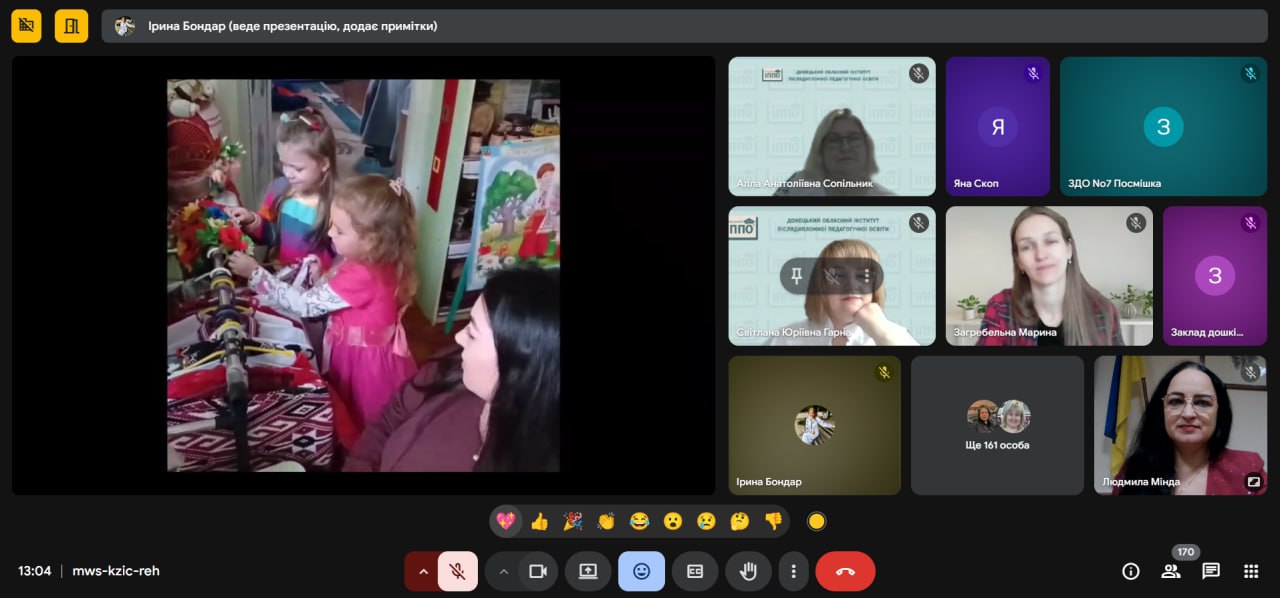Choose the yellow emoji skin tone

click(x=817, y=521)
